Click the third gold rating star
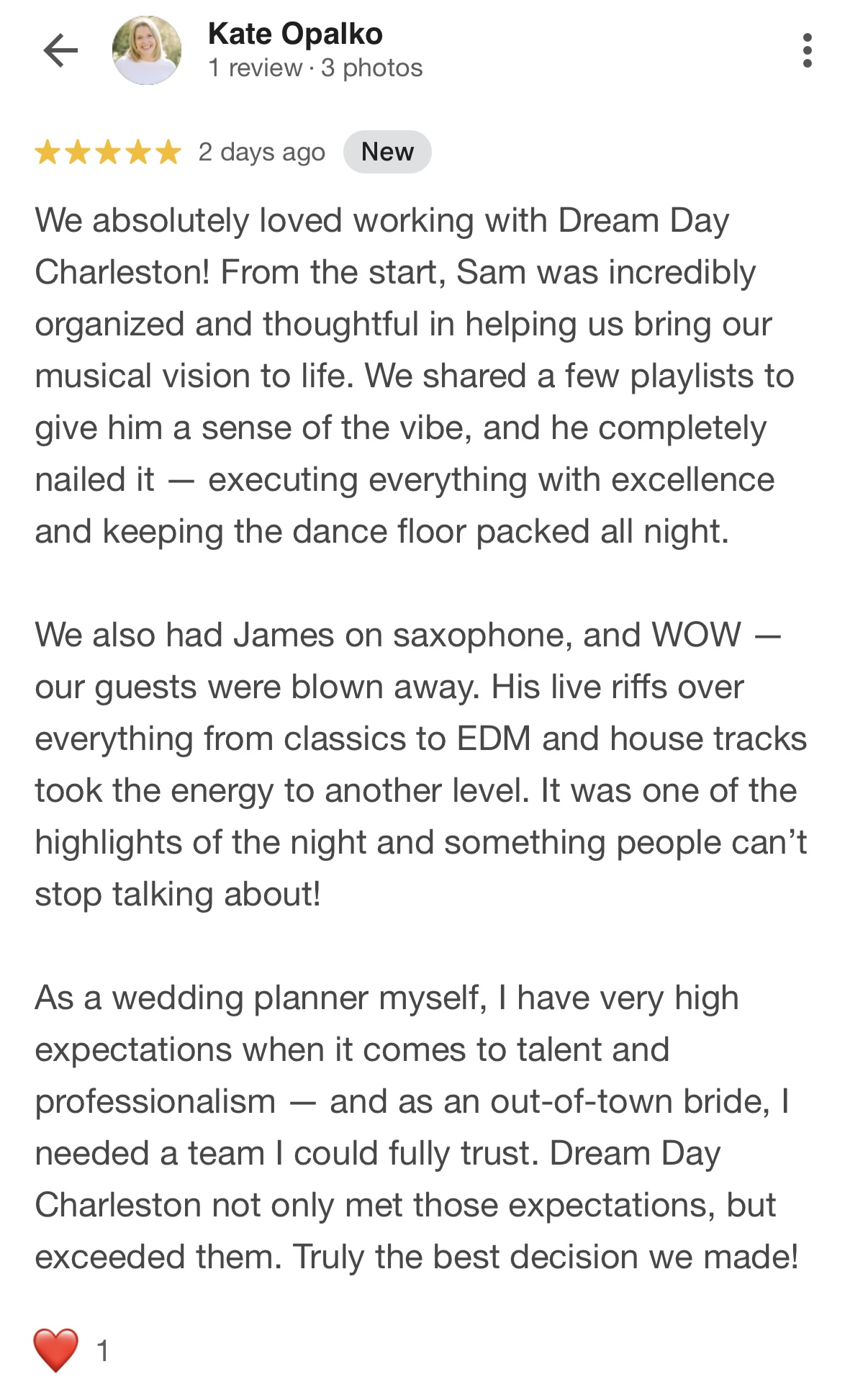This screenshot has height=1395, width=868. (x=108, y=153)
